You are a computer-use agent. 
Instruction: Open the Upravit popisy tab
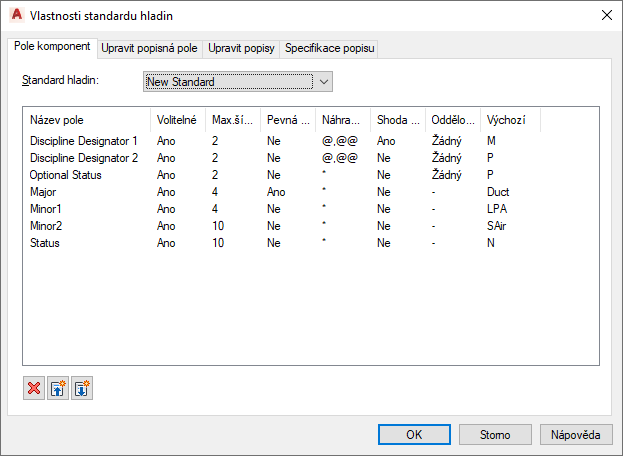tap(242, 48)
